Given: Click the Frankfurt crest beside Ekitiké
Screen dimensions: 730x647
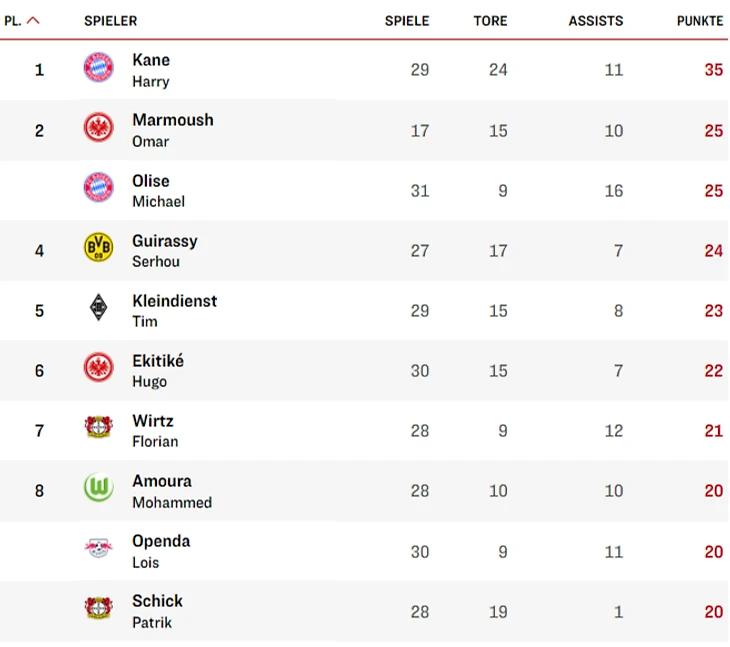Looking at the screenshot, I should 98,369.
